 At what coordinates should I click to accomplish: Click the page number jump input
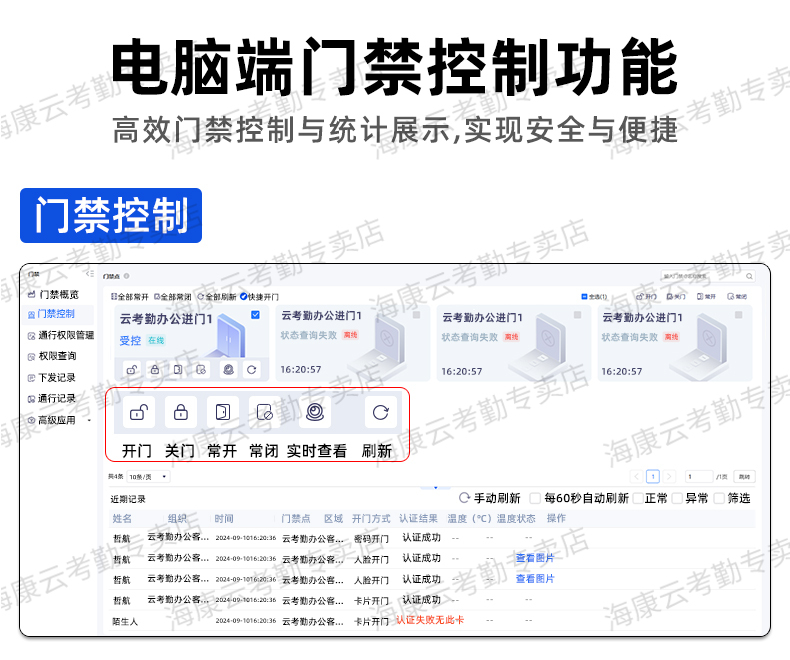tap(698, 477)
